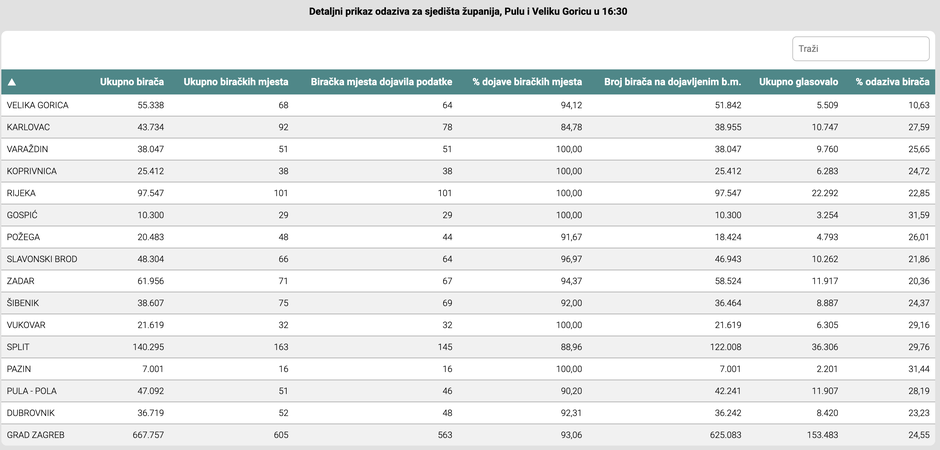Select the KARLOVAC row name
The height and width of the screenshot is (450, 940).
click(x=28, y=127)
